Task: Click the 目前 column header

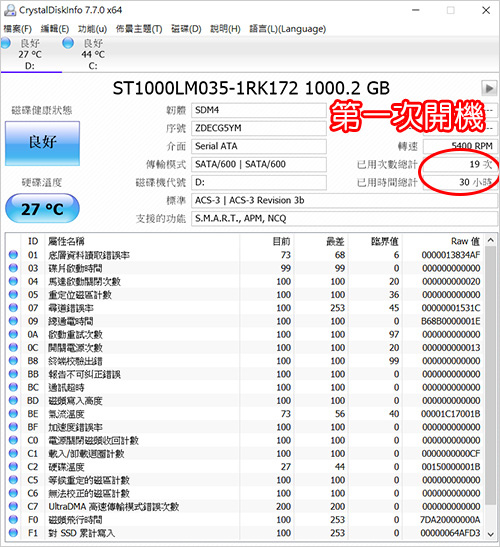Action: coord(267,241)
